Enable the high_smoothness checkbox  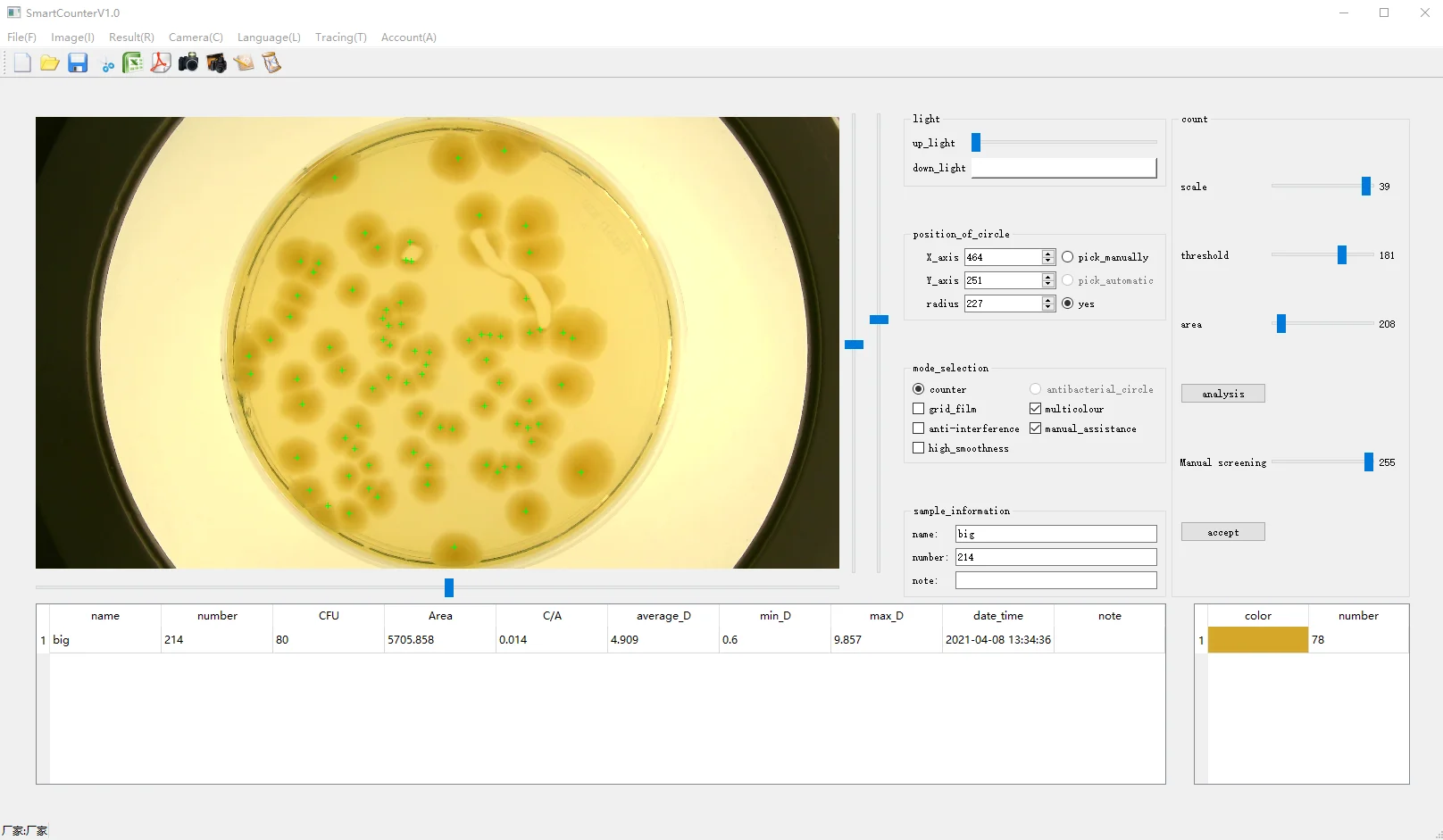coord(918,448)
